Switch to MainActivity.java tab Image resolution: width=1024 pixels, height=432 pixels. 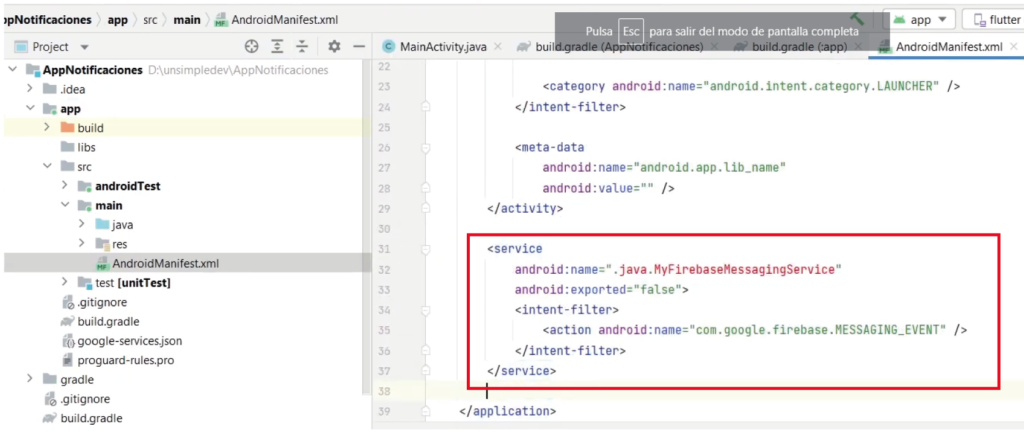pos(435,47)
